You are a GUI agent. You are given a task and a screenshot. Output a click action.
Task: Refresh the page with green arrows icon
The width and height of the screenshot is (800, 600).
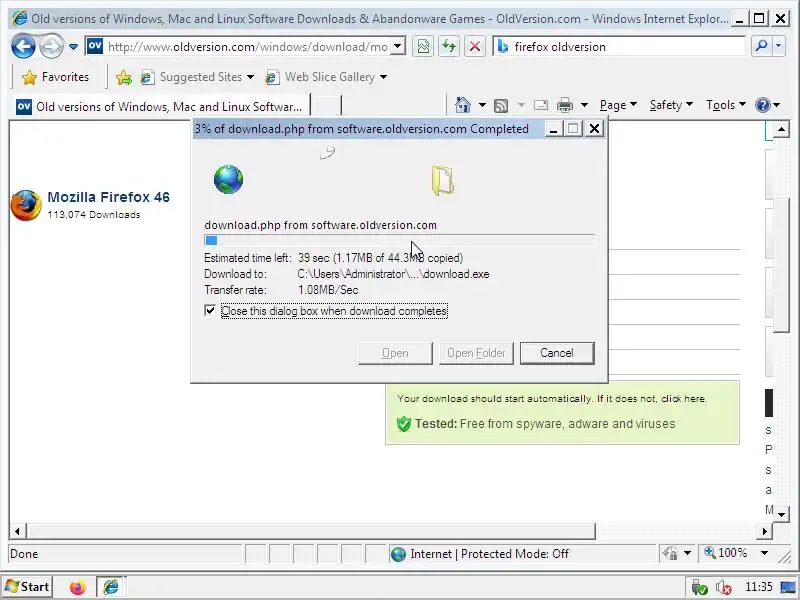449,47
